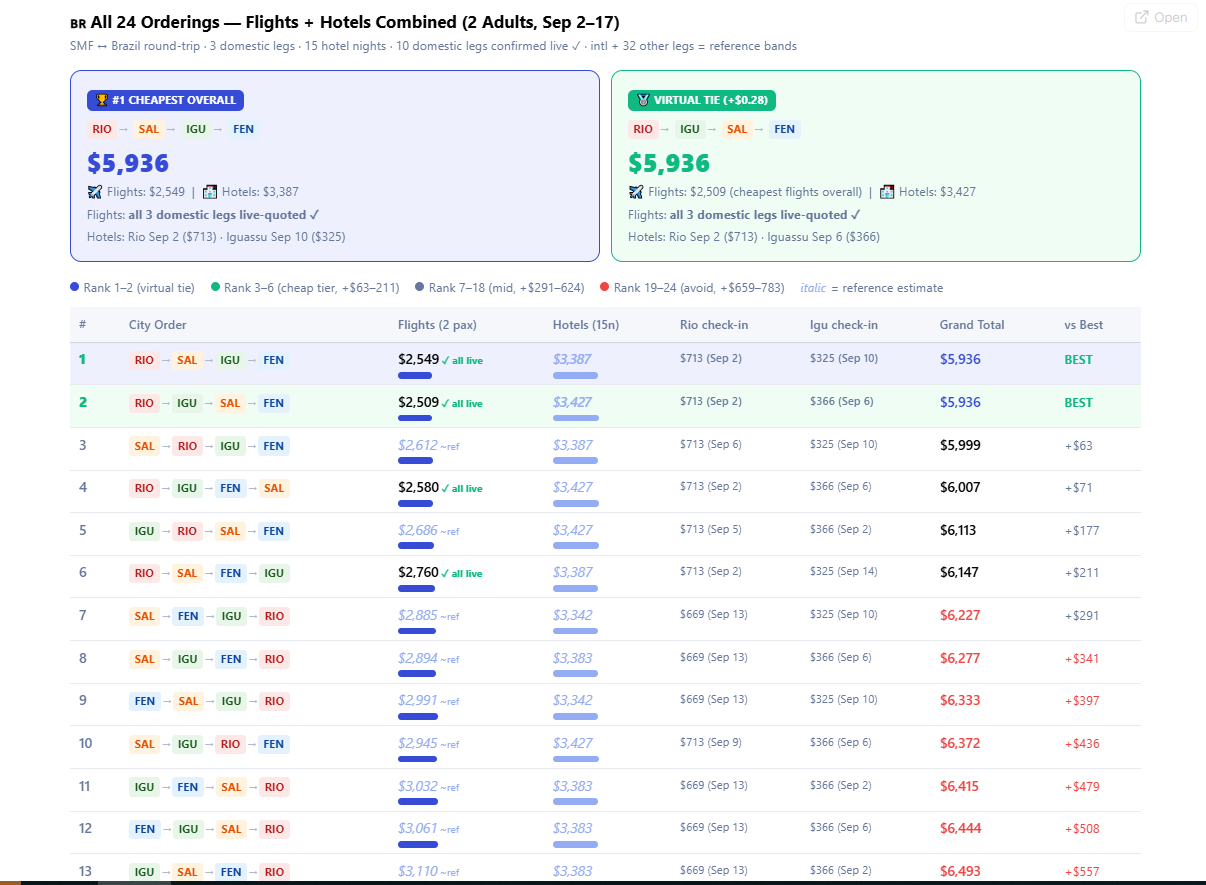
Task: Click row number 7 in the table
Action: [x=83, y=615]
